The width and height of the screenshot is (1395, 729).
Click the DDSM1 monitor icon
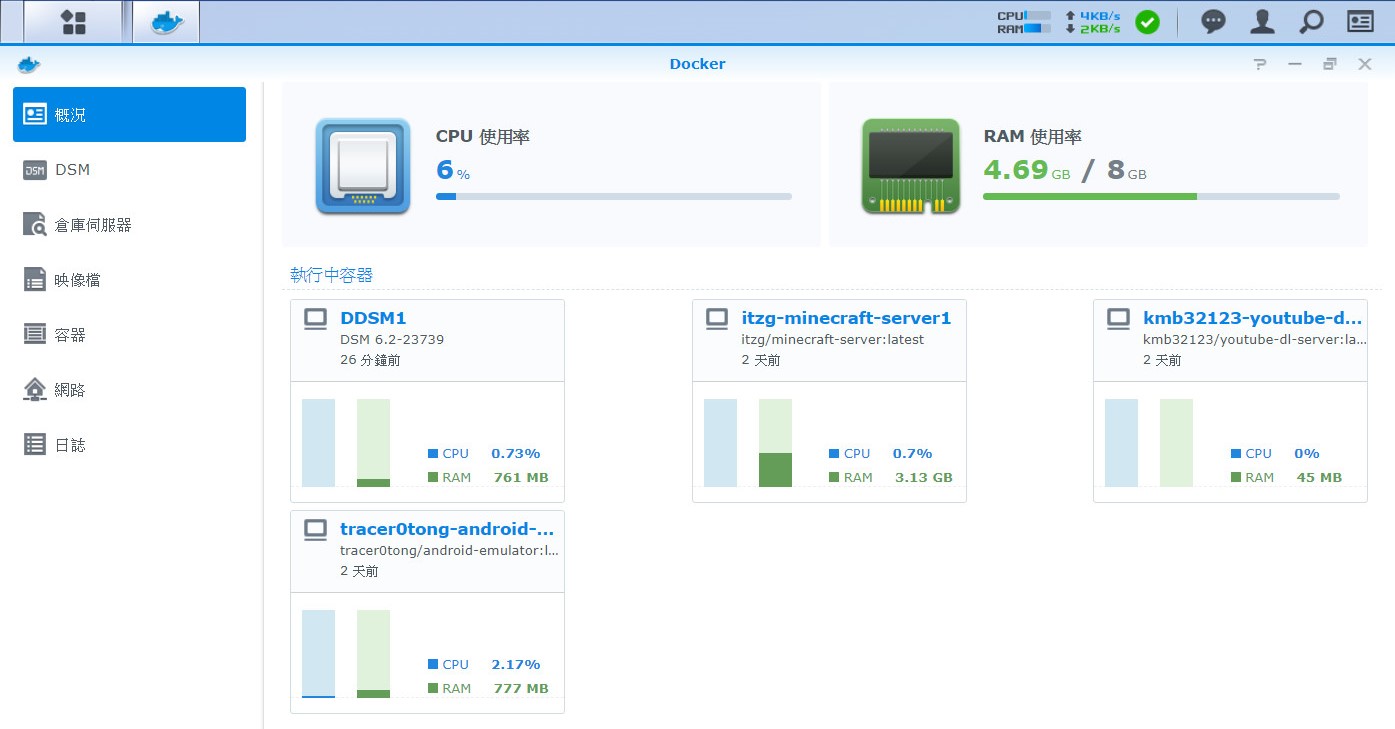click(316, 319)
